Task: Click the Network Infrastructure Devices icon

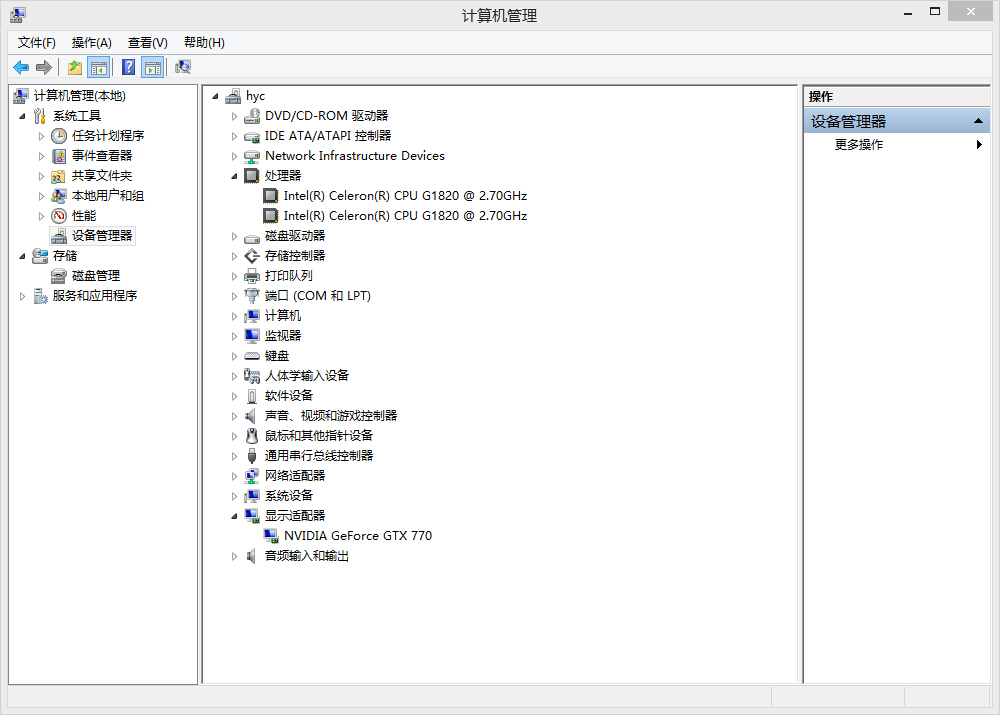Action: tap(252, 156)
